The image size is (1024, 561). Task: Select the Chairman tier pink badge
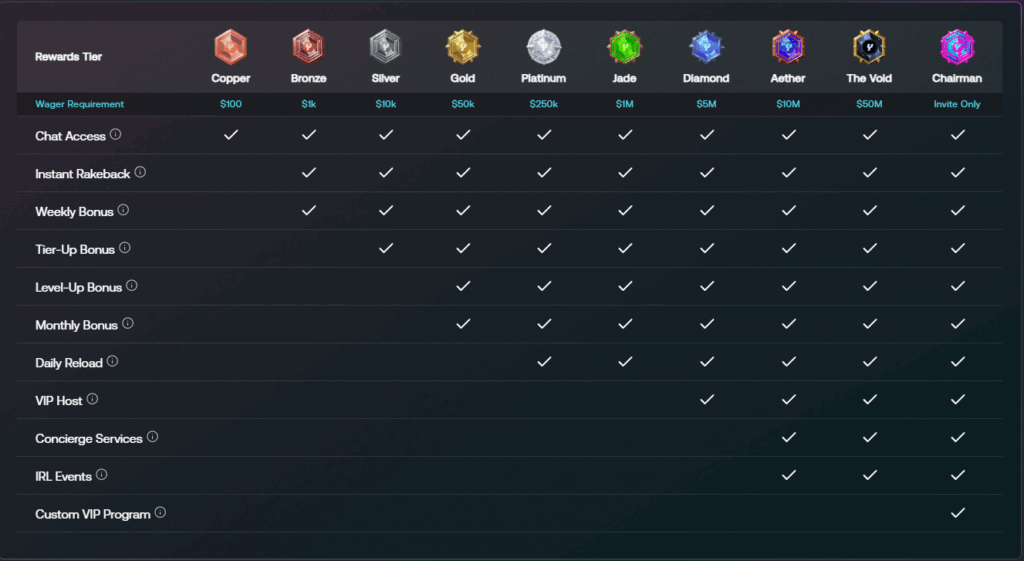coord(957,47)
